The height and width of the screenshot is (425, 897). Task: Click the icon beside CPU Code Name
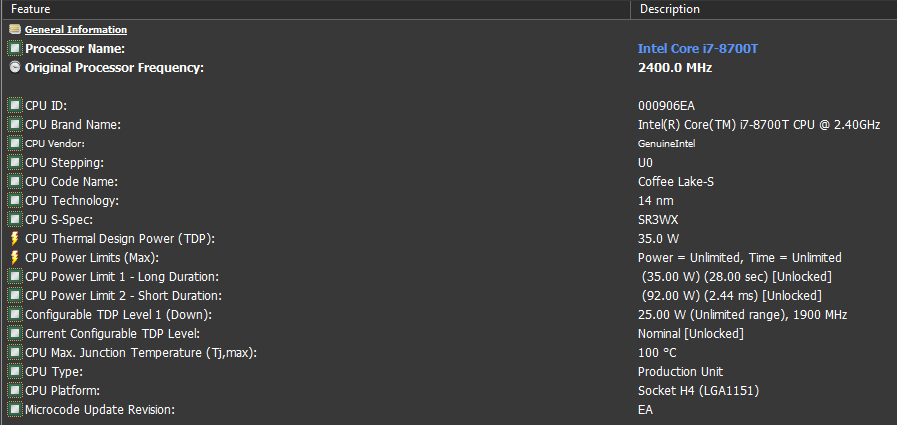[14, 182]
